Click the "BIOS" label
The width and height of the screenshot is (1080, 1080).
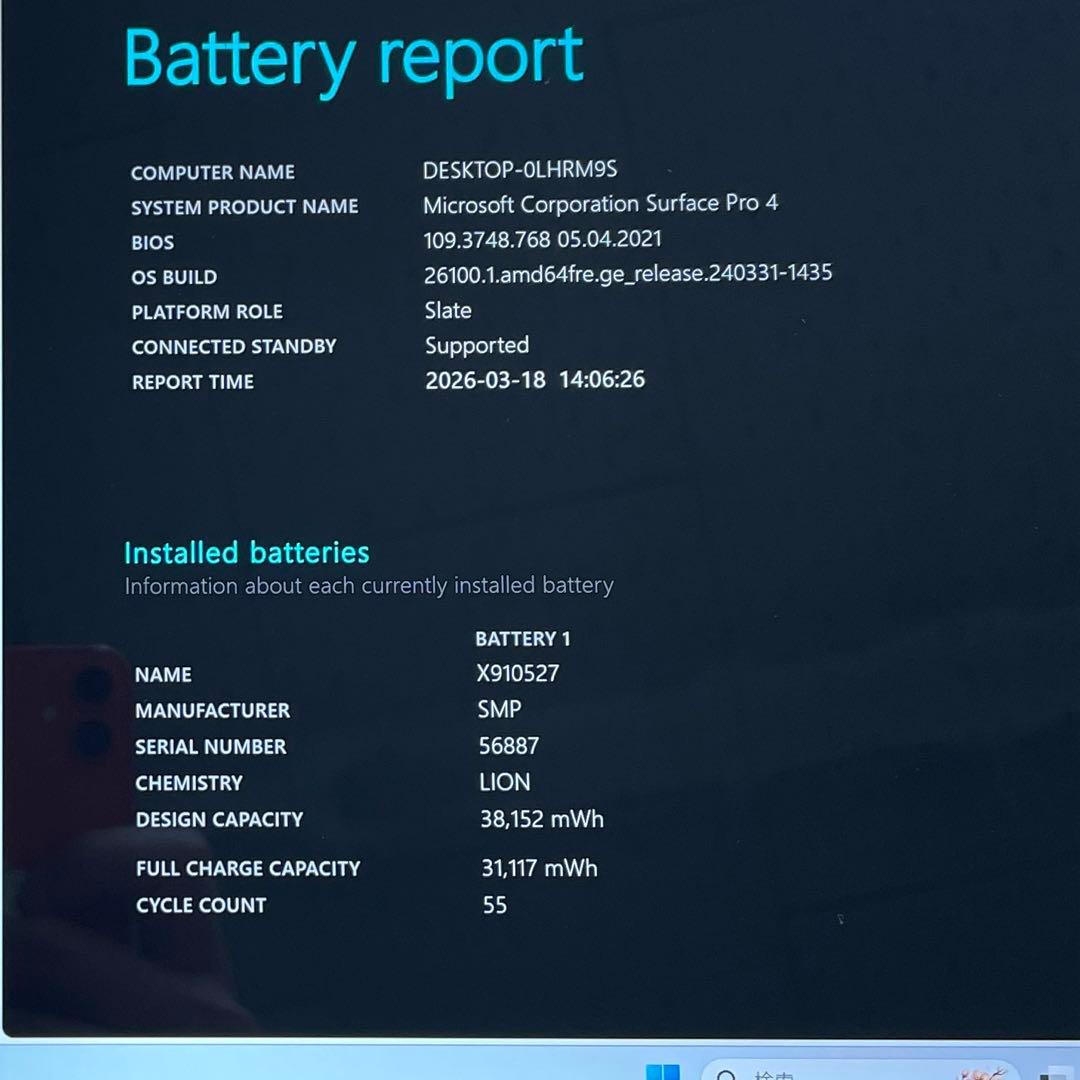[153, 242]
